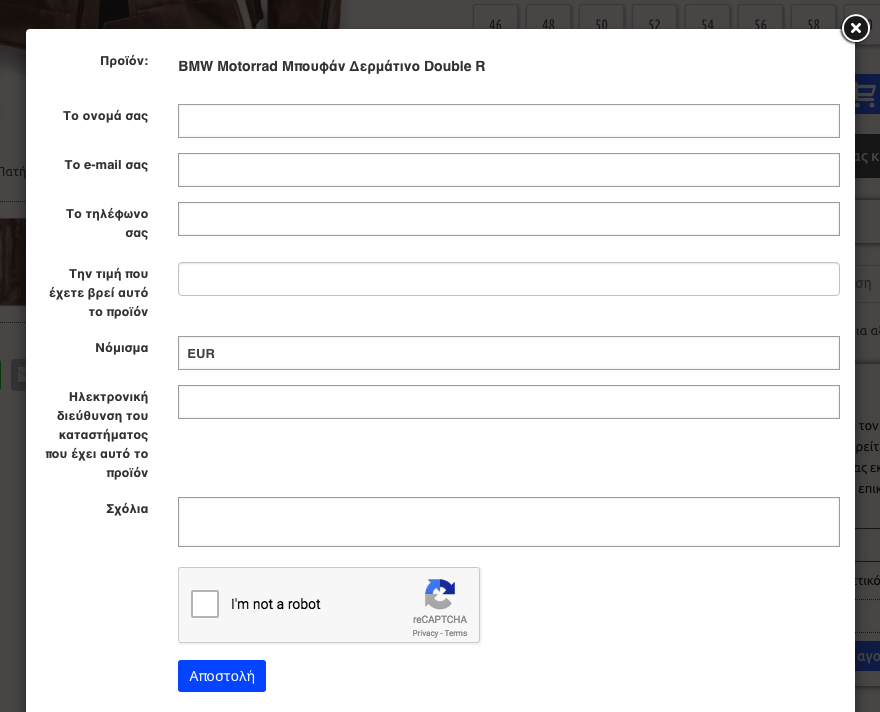Open the Νόμισμα currency field showing EUR

tap(508, 353)
